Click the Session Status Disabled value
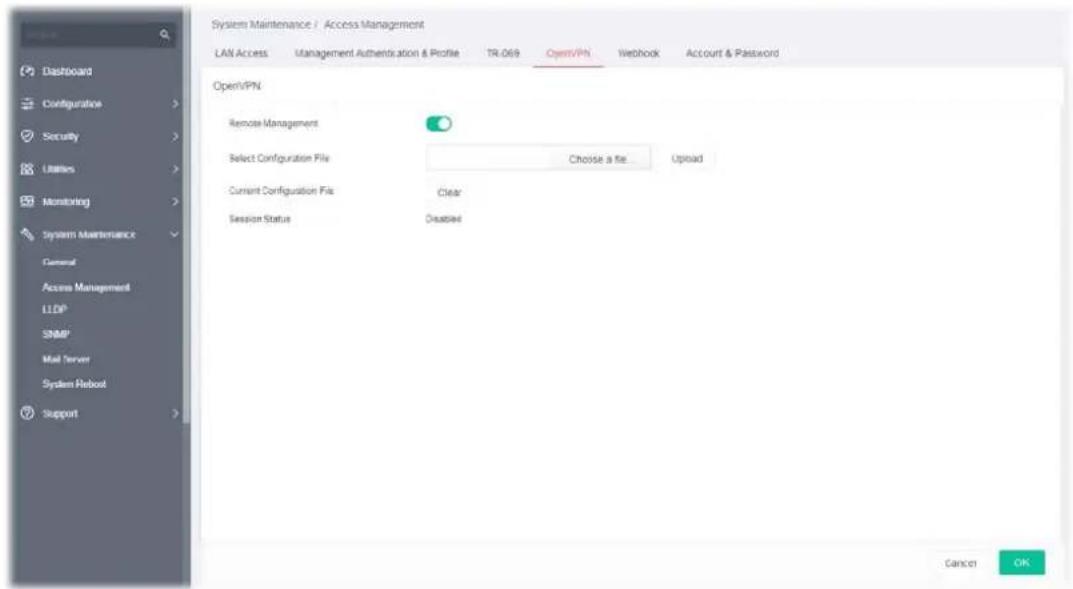 pos(443,219)
